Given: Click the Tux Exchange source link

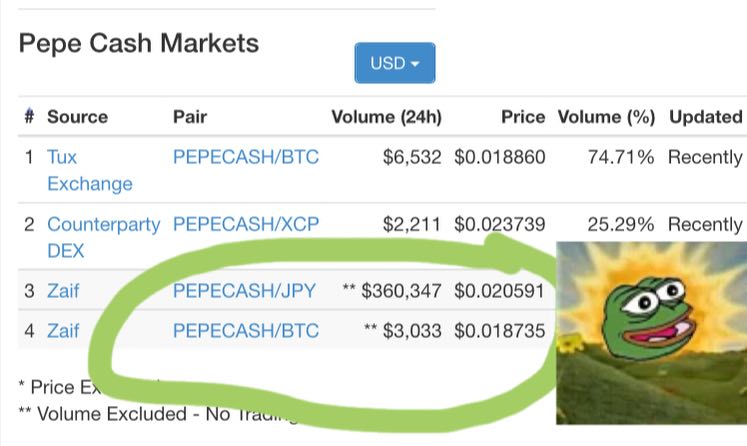Looking at the screenshot, I should (90, 170).
